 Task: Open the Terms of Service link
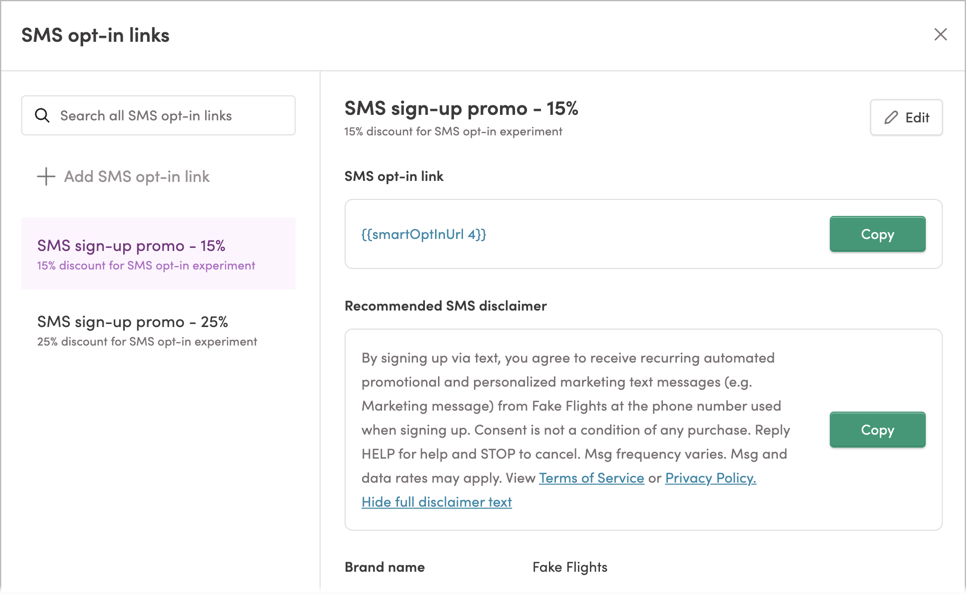pyautogui.click(x=591, y=478)
